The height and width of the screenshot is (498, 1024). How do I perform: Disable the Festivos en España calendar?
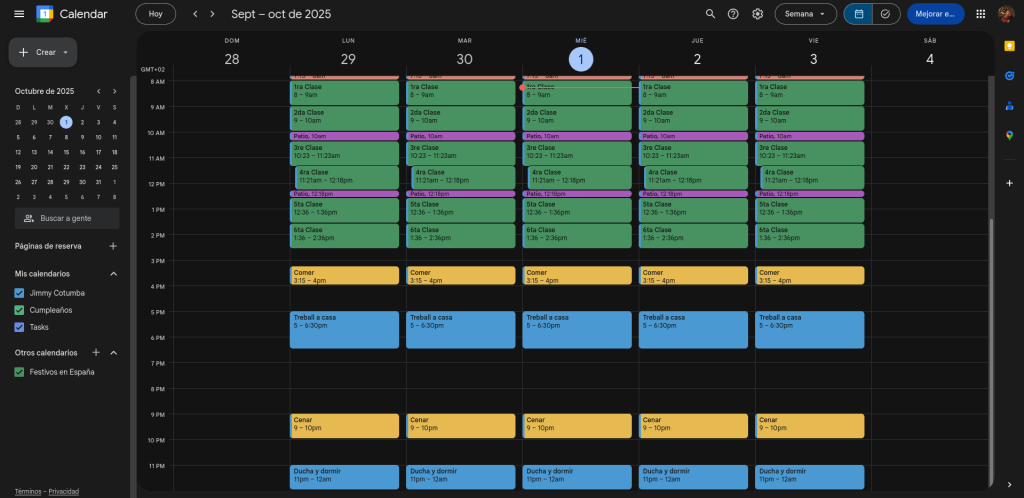[19, 372]
